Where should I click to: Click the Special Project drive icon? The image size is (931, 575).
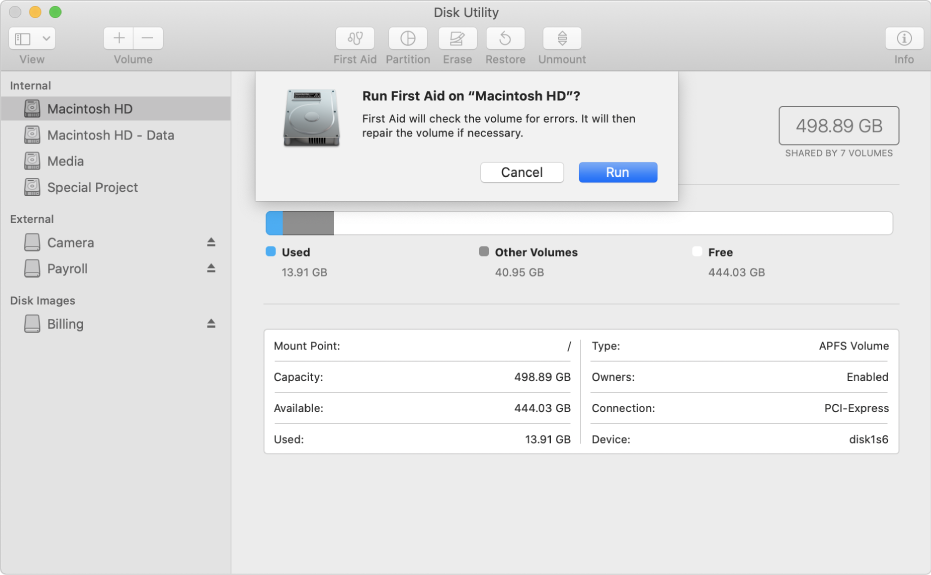(32, 187)
